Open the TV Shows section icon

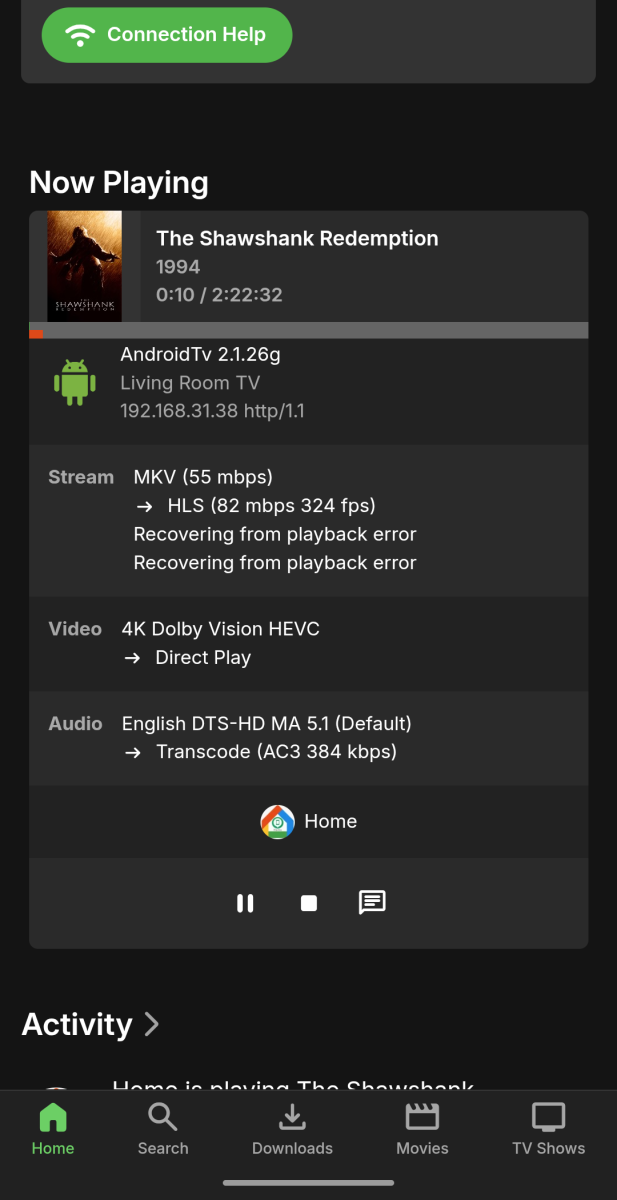pos(547,1117)
